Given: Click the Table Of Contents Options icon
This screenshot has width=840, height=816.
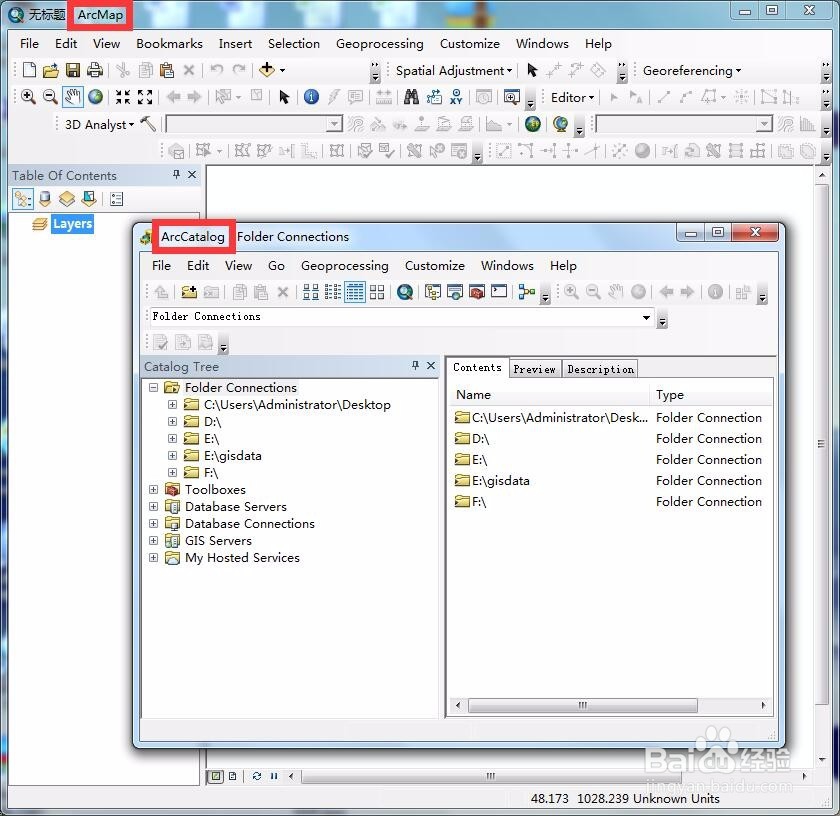Looking at the screenshot, I should point(116,199).
